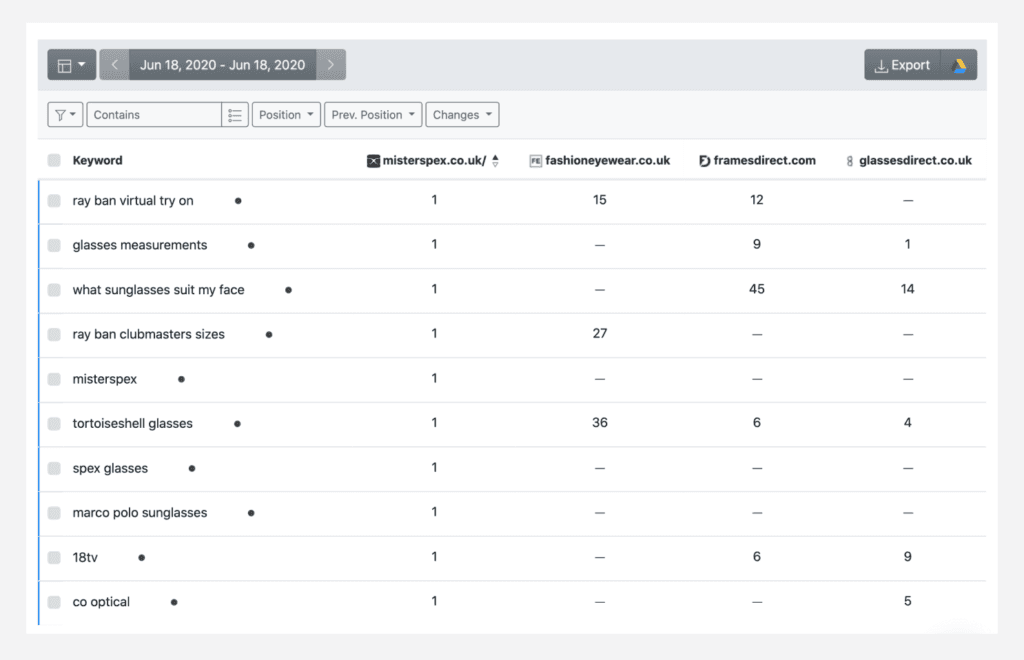Open keyword 'marco polo sunglasses'
This screenshot has width=1024, height=660.
pos(140,512)
